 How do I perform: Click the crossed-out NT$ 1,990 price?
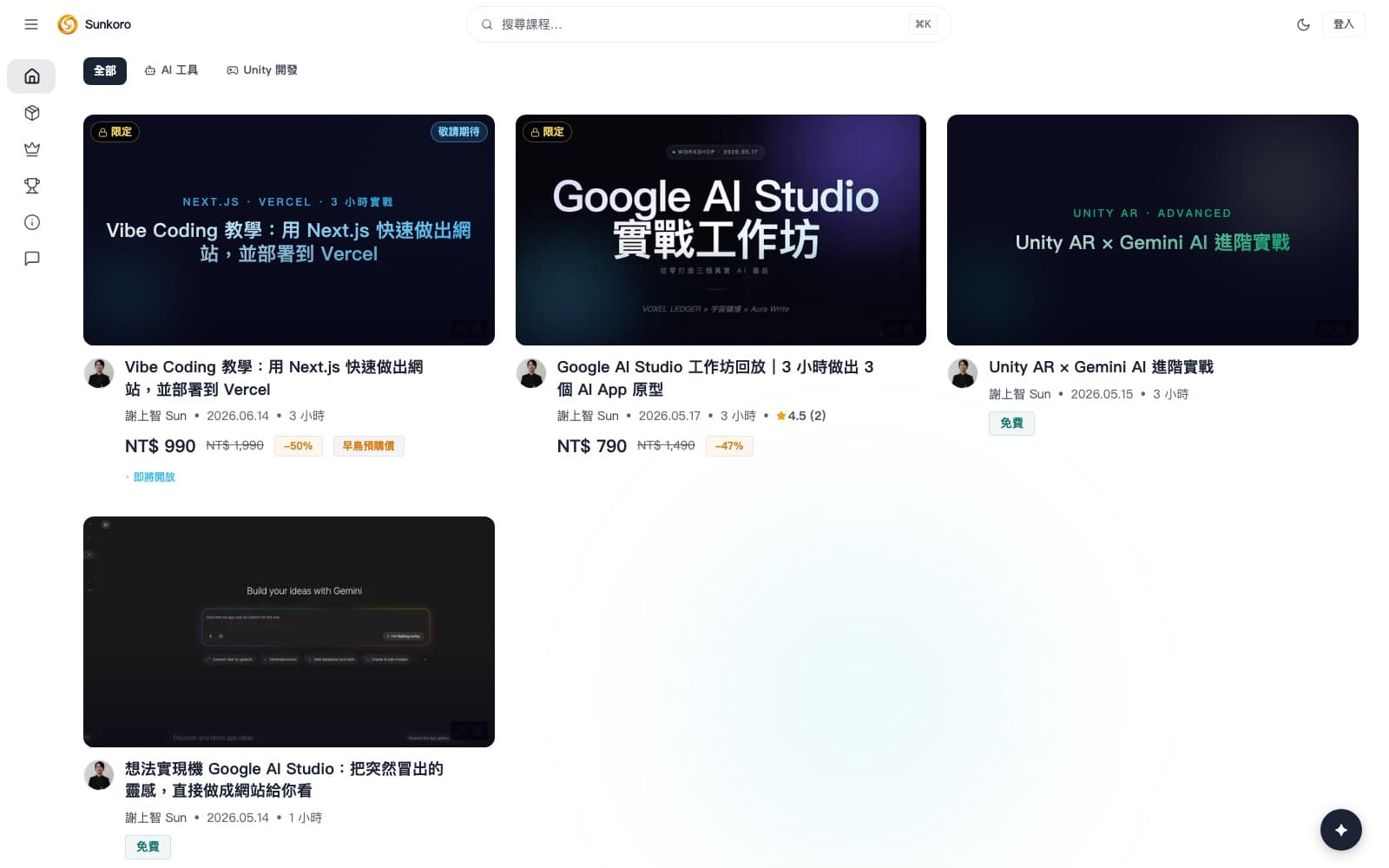click(x=235, y=445)
